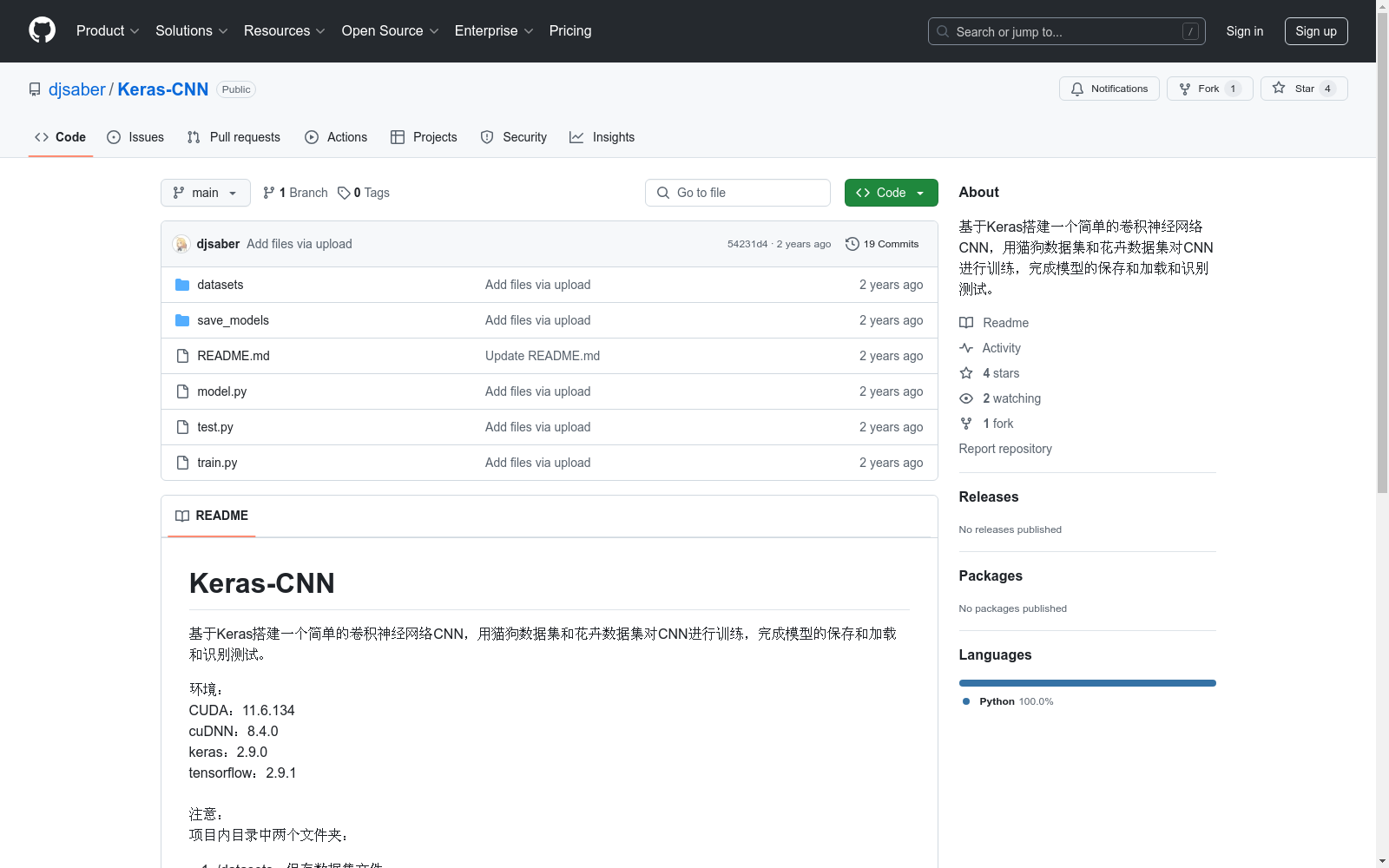Screen dimensions: 1389x868
Task: Open the Pull requests tab
Action: (234, 137)
